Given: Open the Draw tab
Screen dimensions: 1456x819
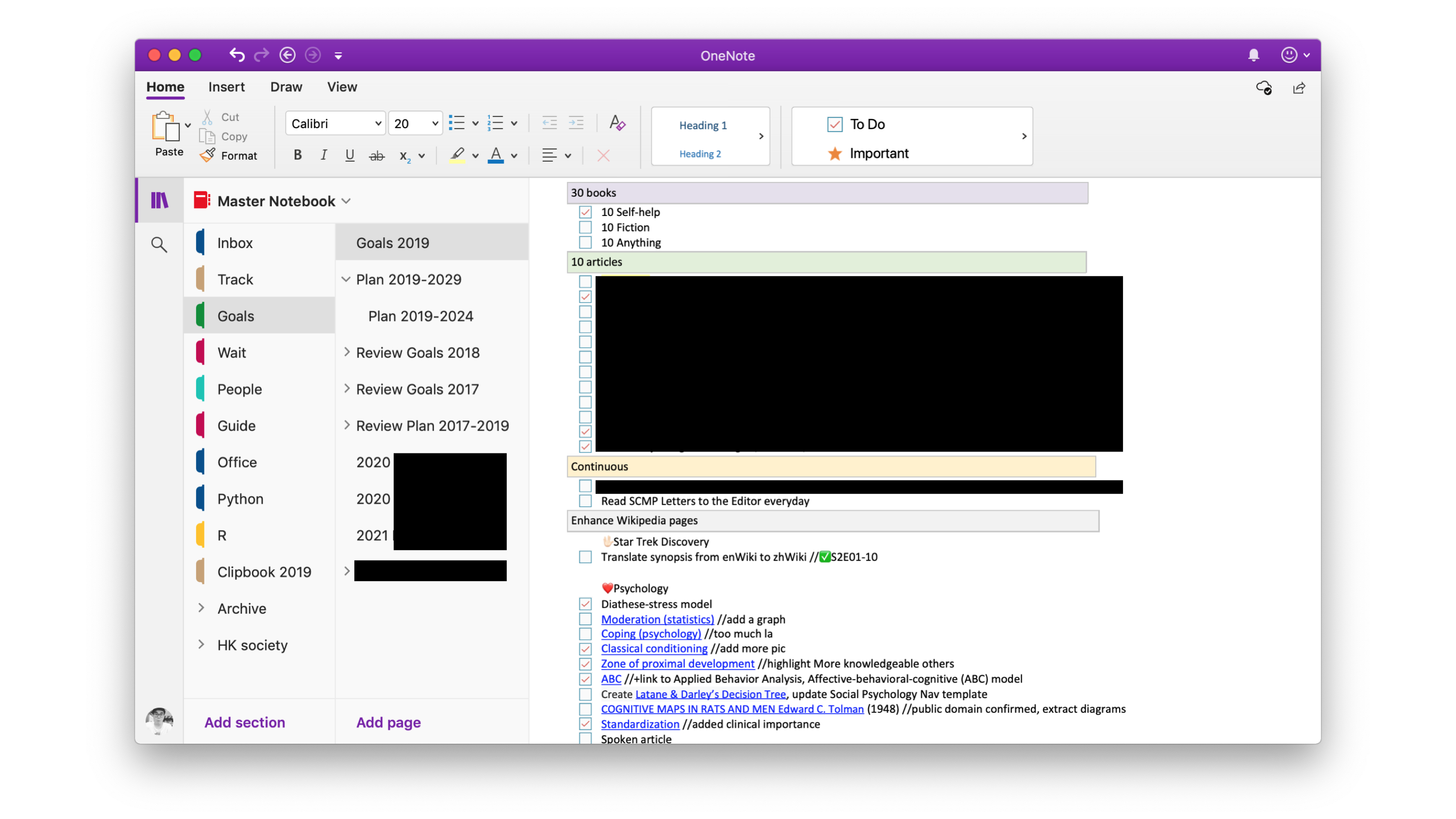Looking at the screenshot, I should click(x=286, y=87).
